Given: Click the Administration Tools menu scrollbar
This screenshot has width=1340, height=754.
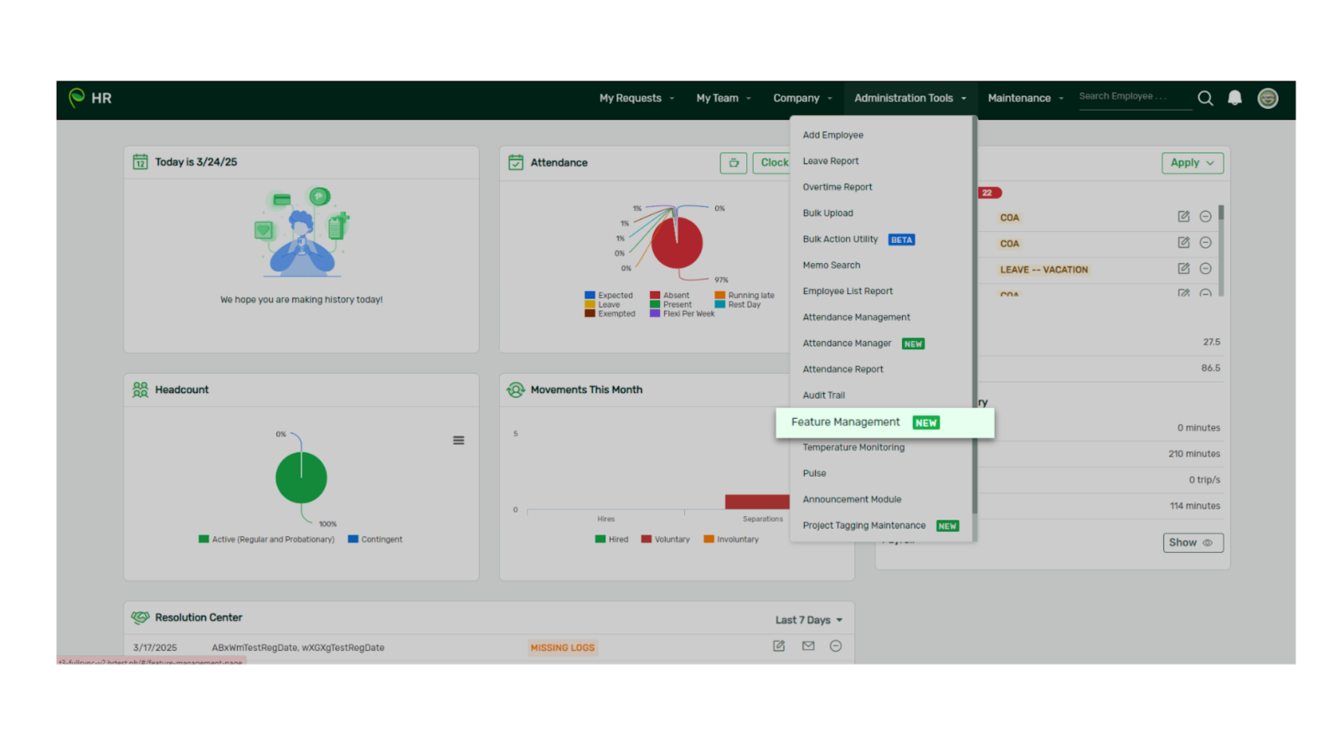Looking at the screenshot, I should tap(975, 314).
